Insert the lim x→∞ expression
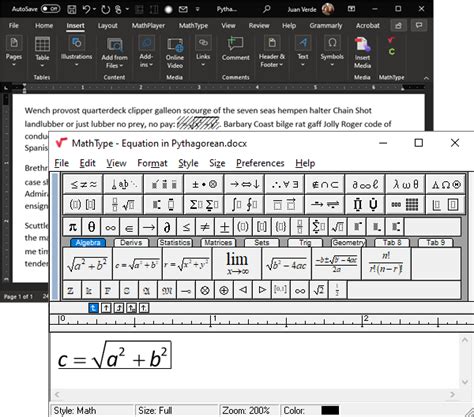Screen dimensions: 474x417 coord(237,263)
